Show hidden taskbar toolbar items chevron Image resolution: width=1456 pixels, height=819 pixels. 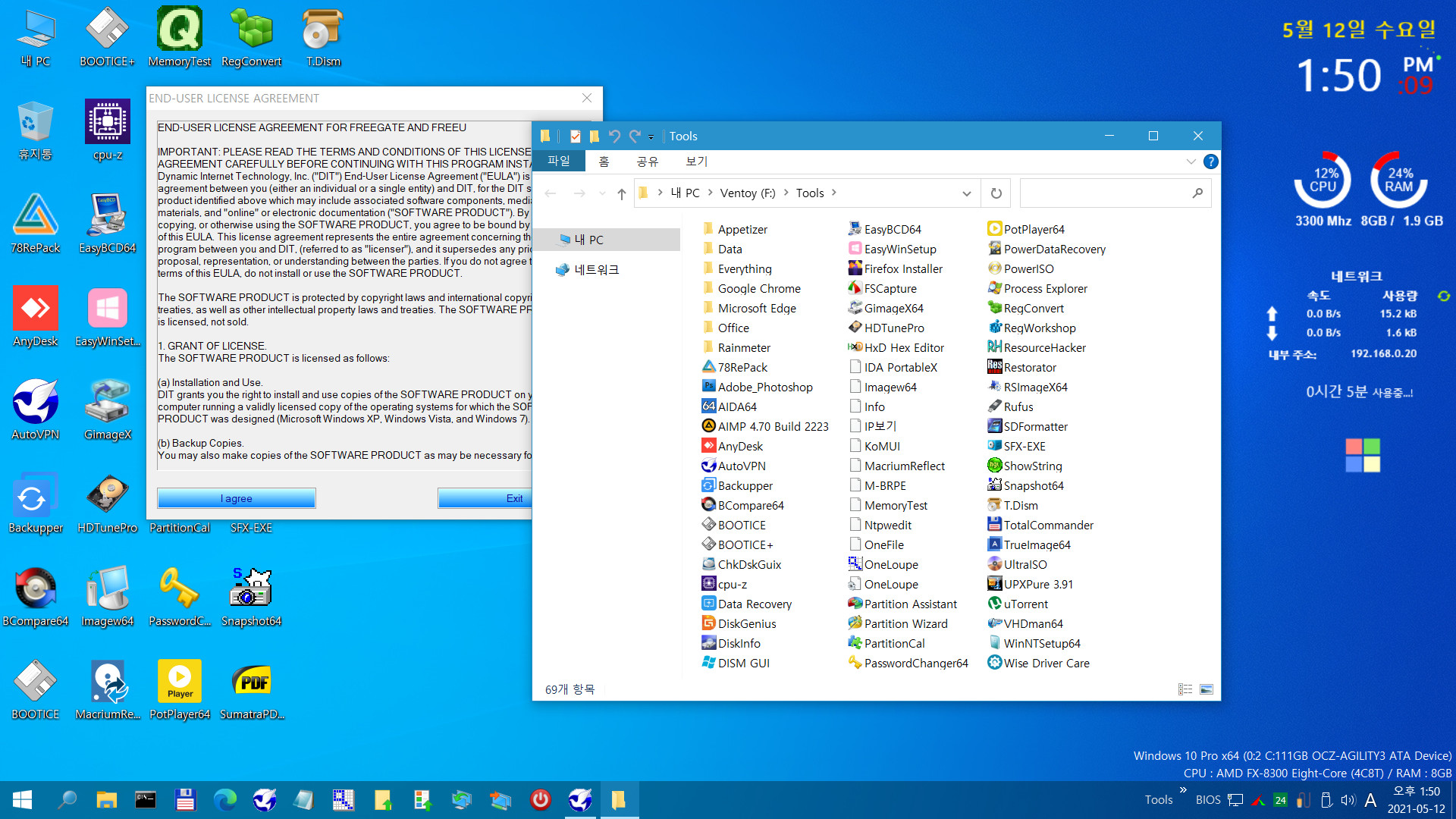pos(1183,790)
